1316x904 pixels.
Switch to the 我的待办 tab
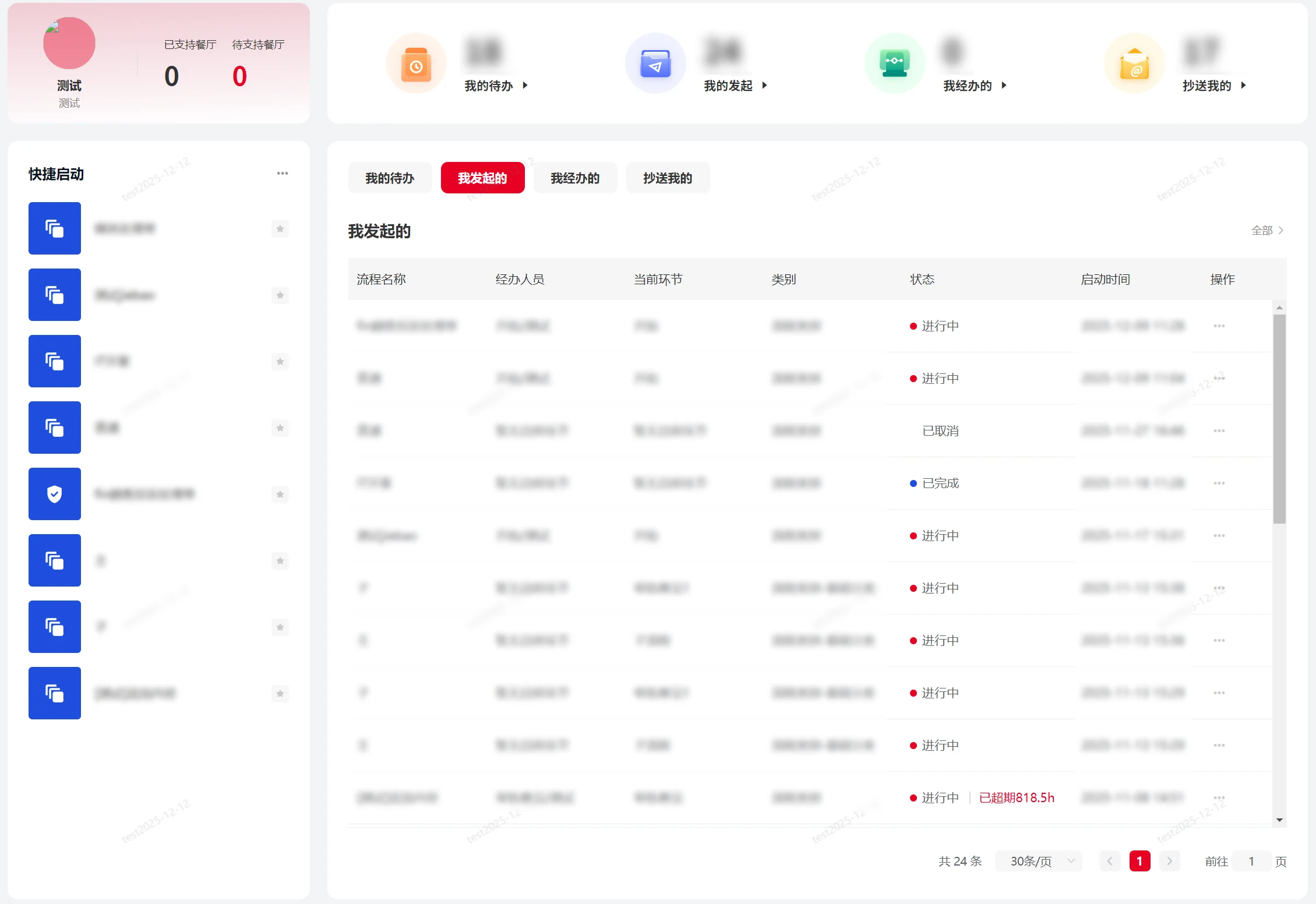(x=390, y=178)
